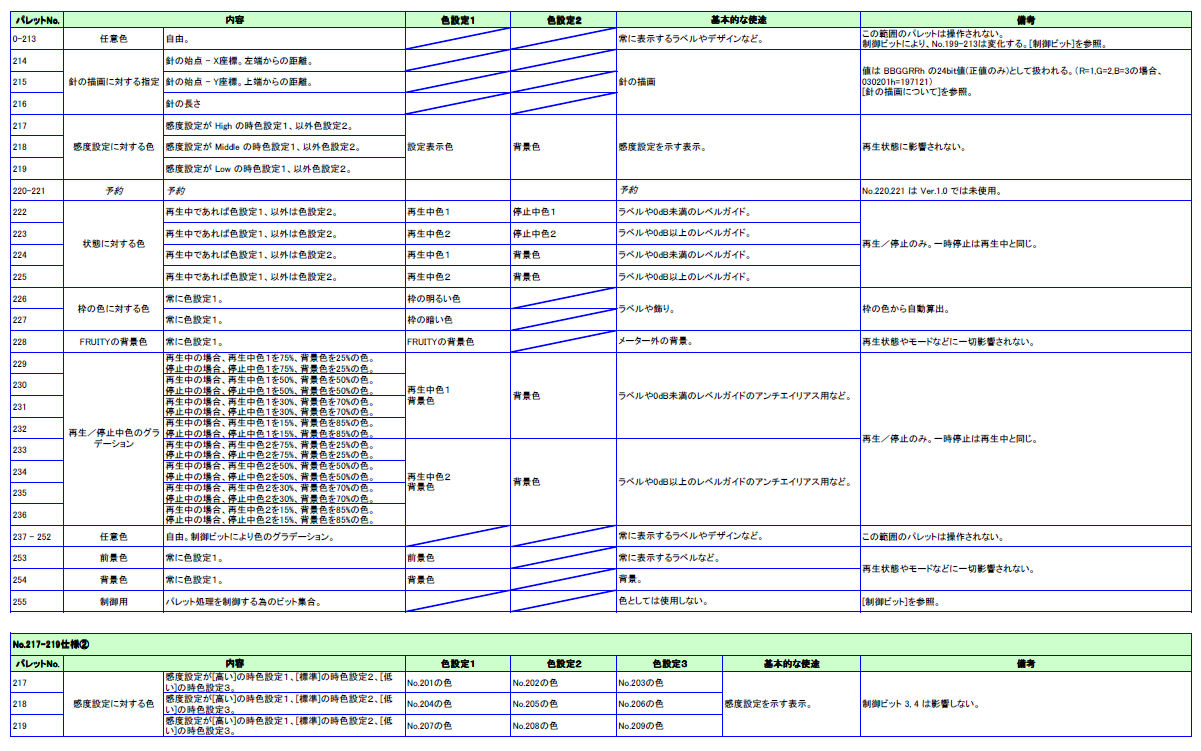
Task: Select the 枠の色から自動算出。 remark cell
Action: (x=1027, y=309)
